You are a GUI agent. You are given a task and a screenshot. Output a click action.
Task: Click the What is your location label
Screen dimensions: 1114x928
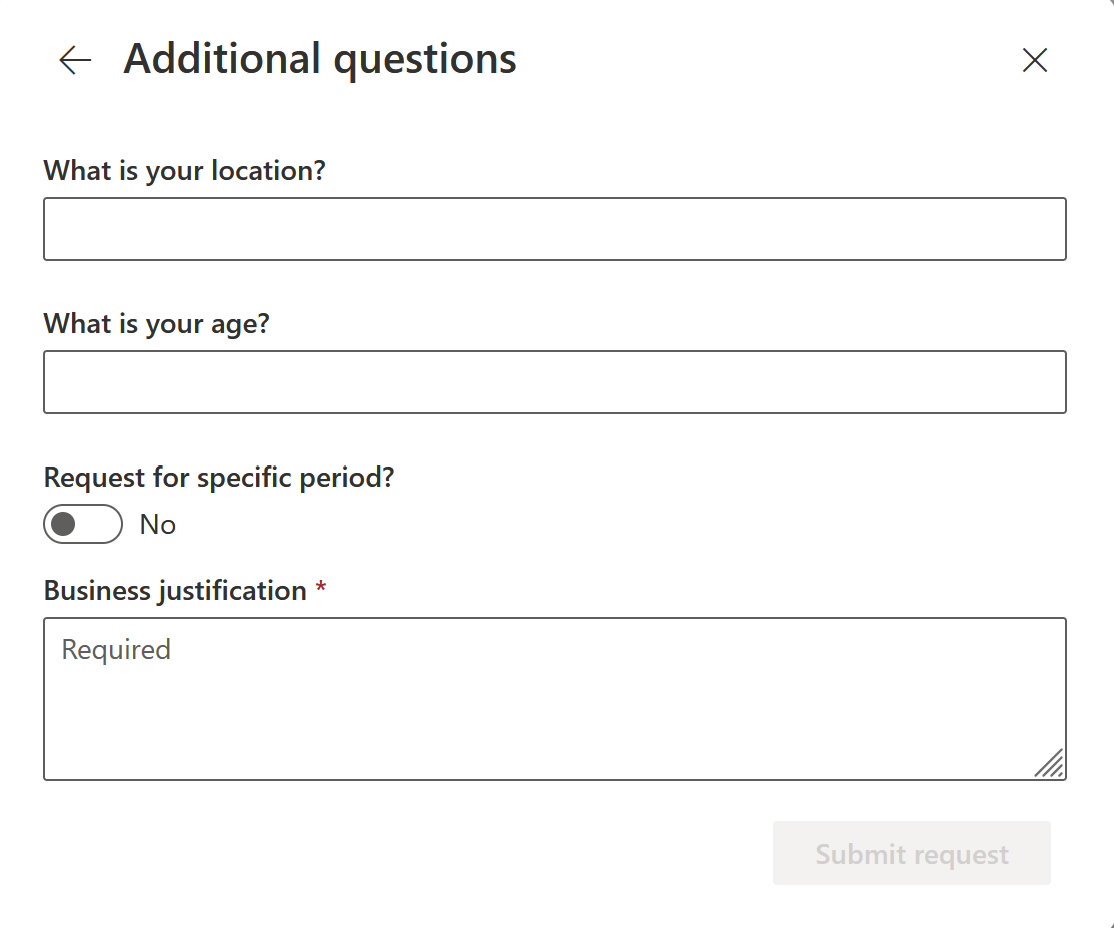(184, 170)
